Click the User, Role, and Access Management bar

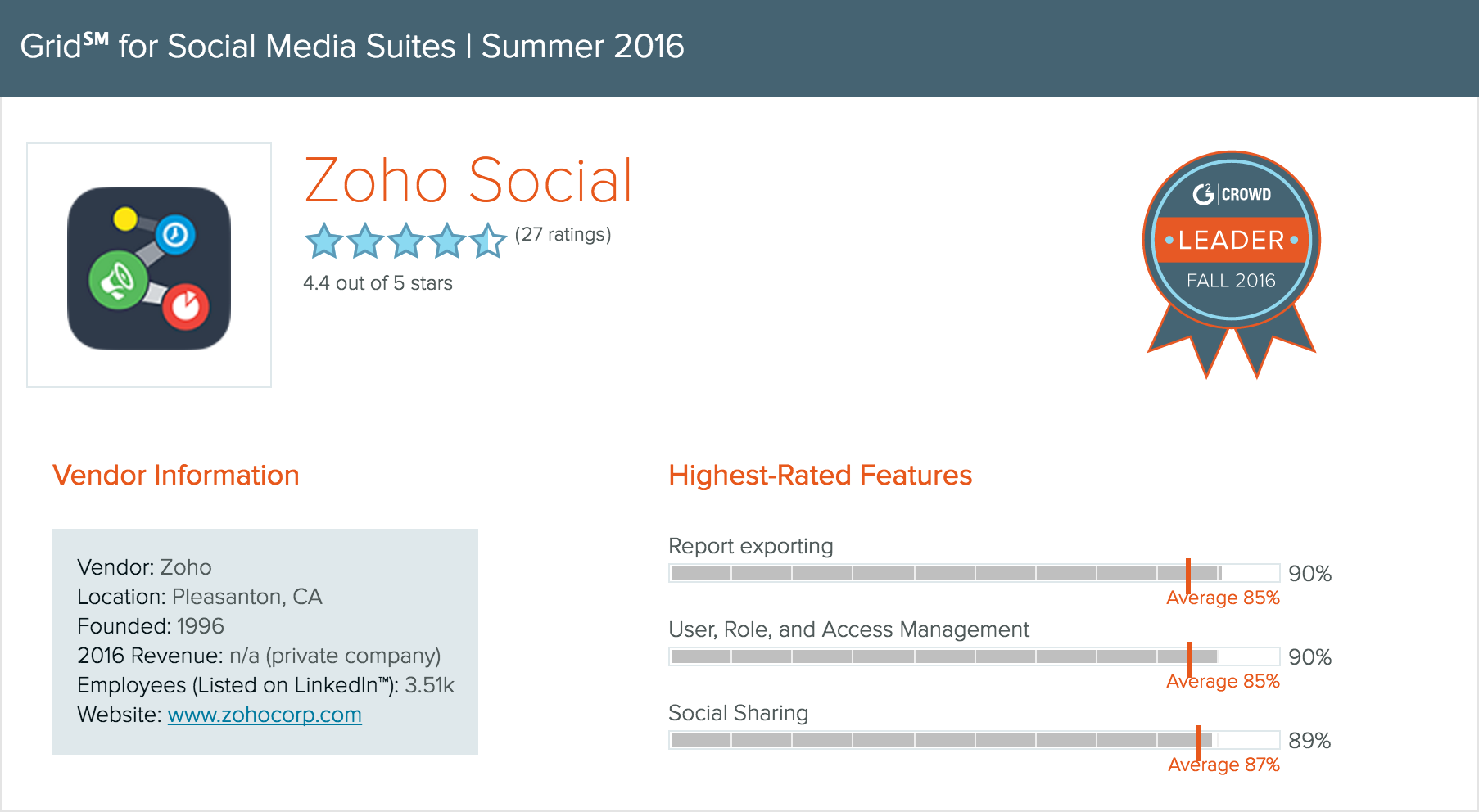pyautogui.click(x=974, y=656)
